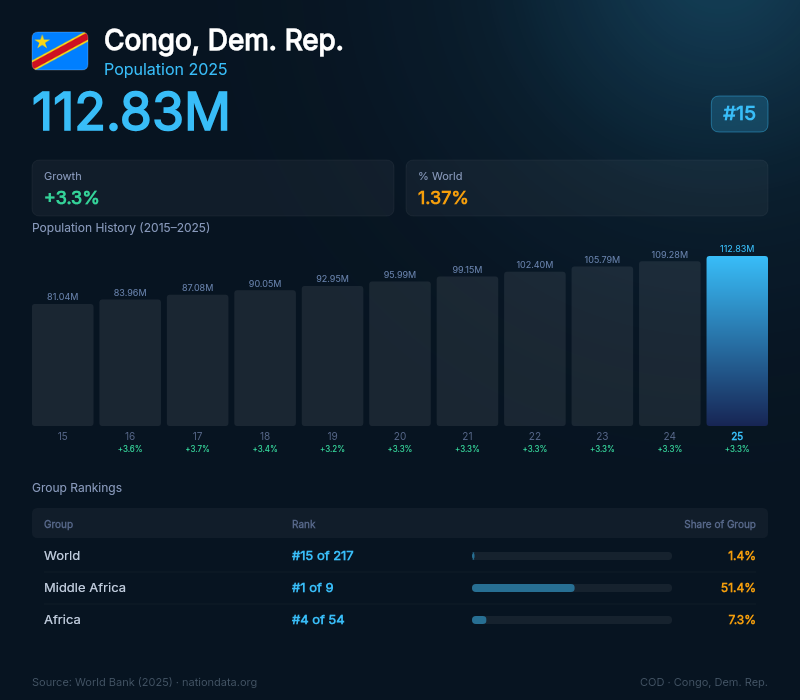
Task: Click the '#4 of 54' rank text
Action: tap(318, 620)
